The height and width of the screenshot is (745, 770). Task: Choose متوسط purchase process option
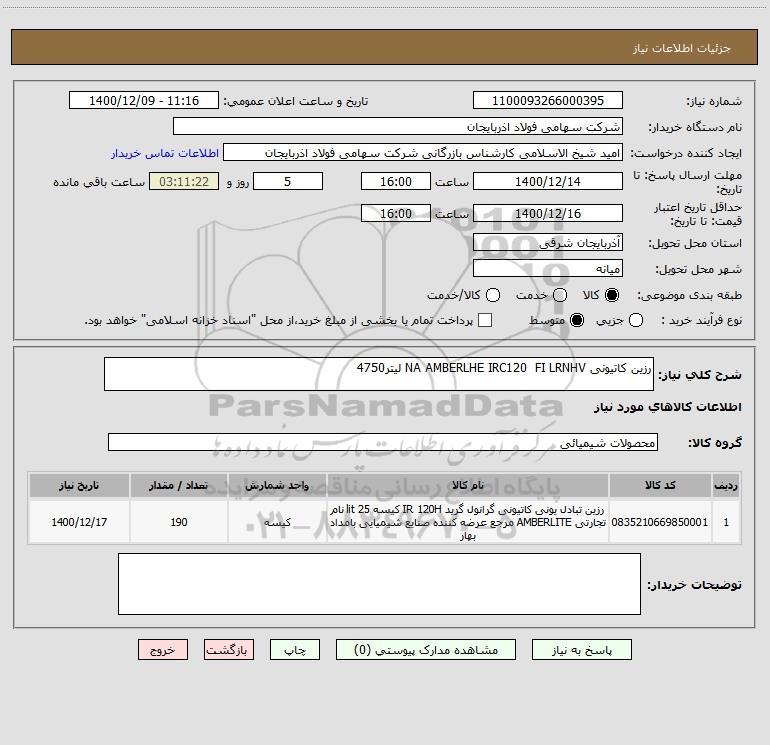pyautogui.click(x=577, y=320)
